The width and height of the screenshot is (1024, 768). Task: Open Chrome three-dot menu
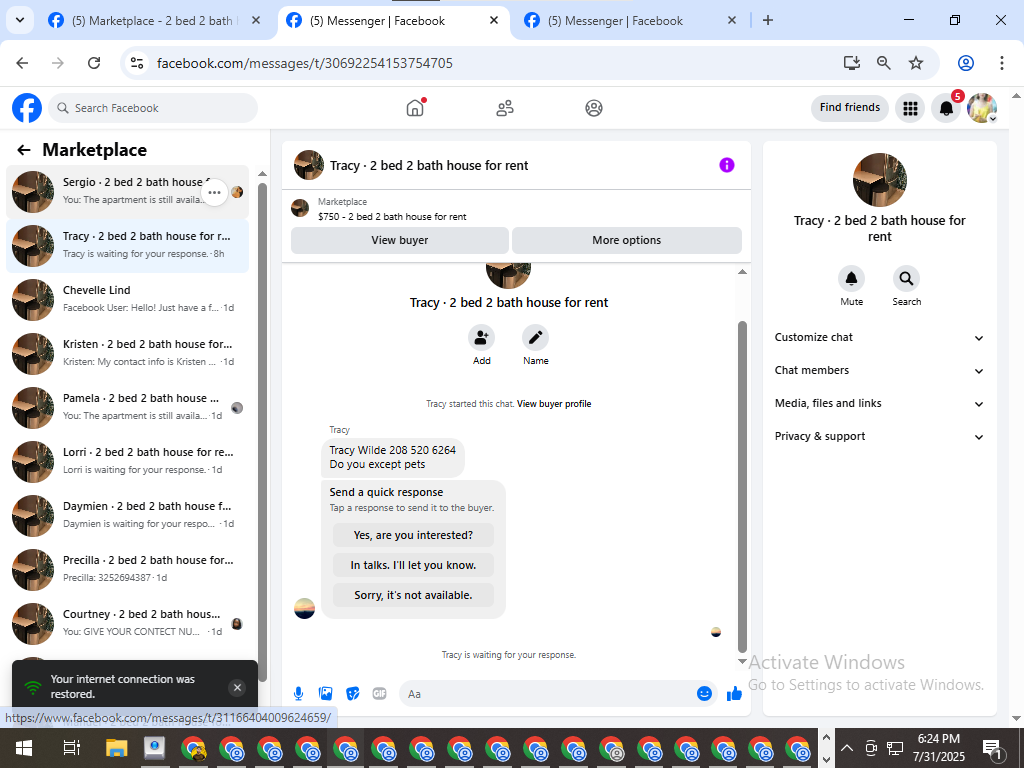1002,63
